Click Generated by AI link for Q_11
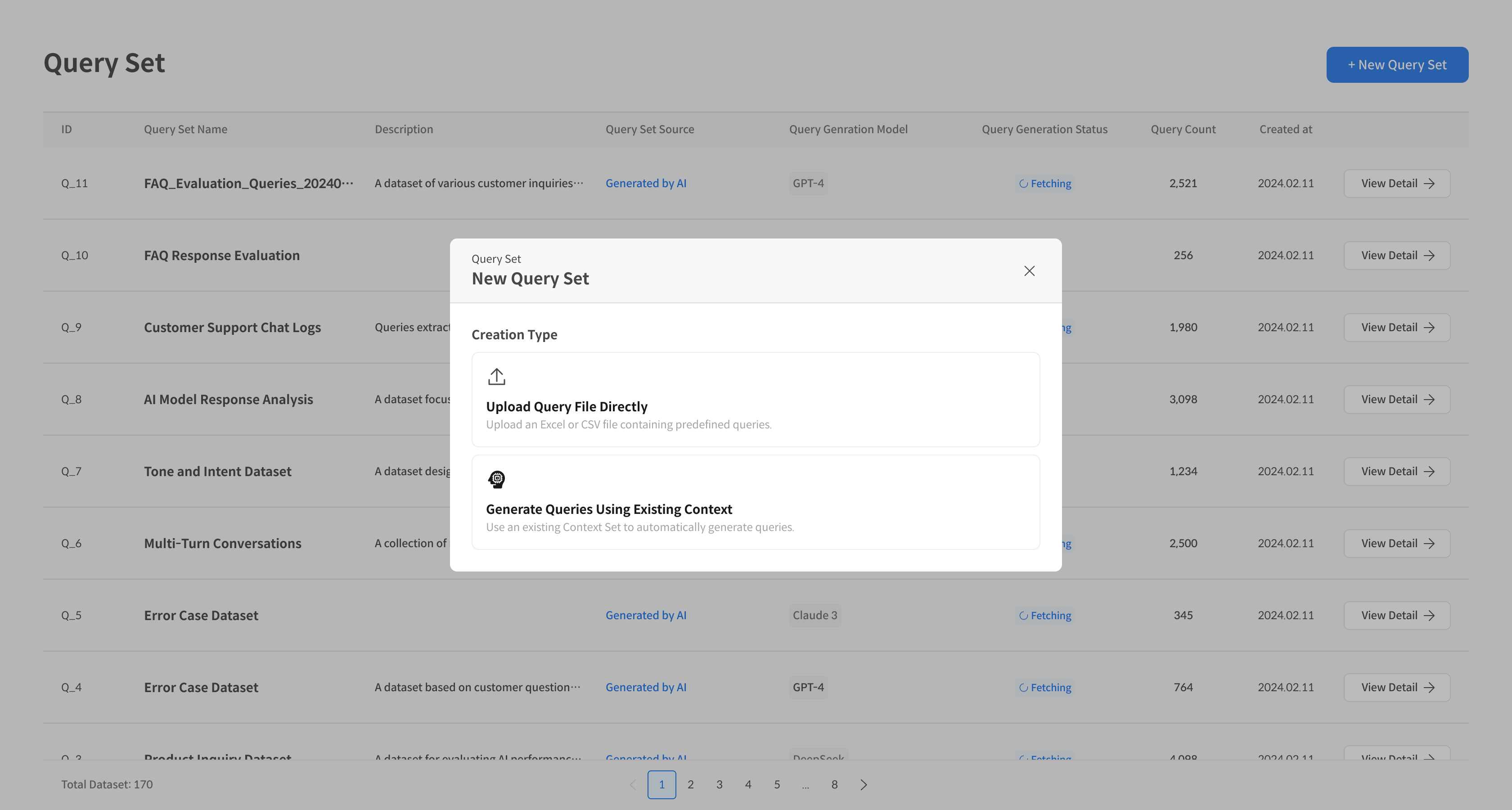The height and width of the screenshot is (810, 1512). (646, 184)
